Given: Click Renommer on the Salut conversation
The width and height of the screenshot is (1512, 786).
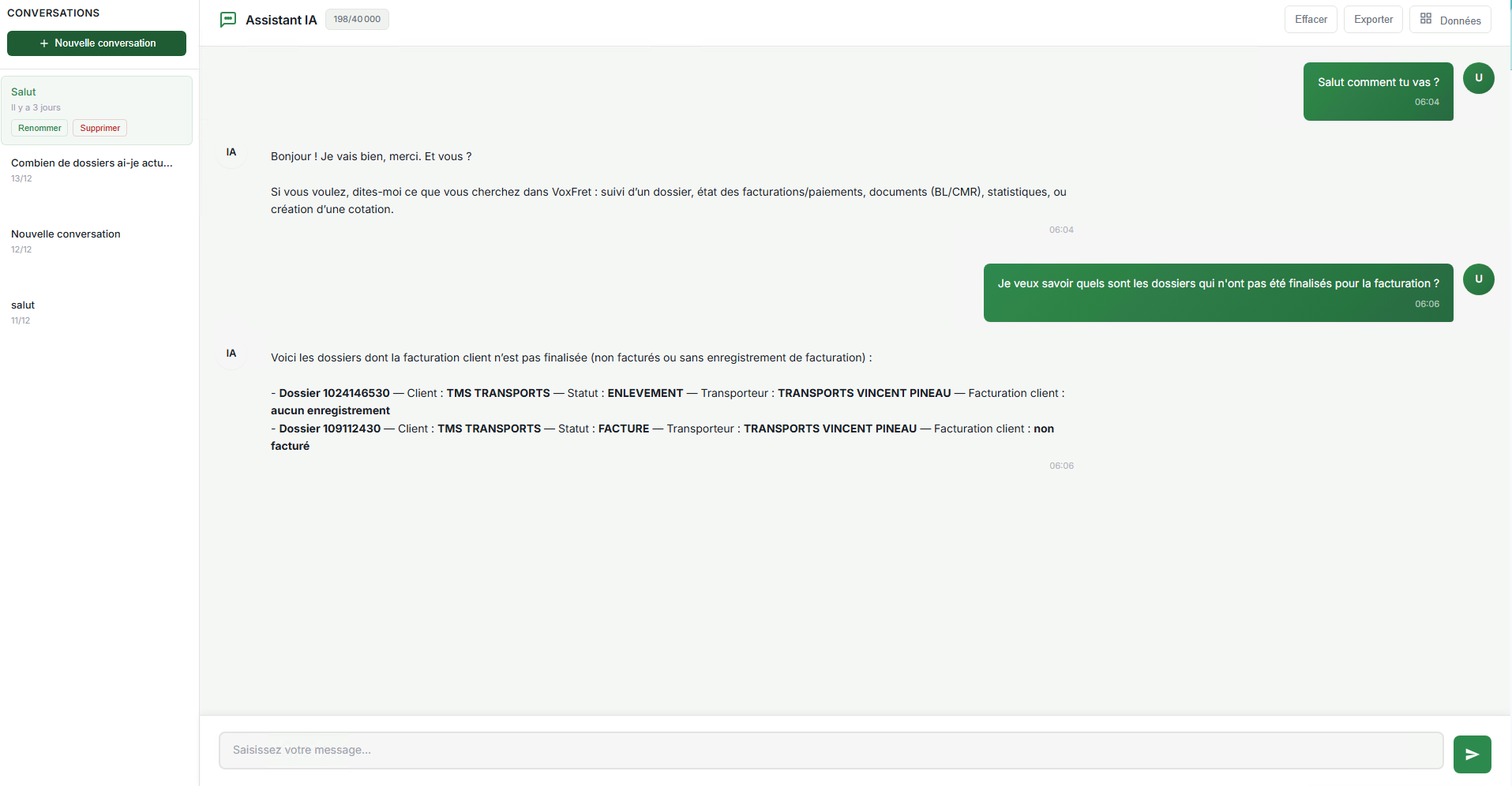Looking at the screenshot, I should pyautogui.click(x=39, y=127).
